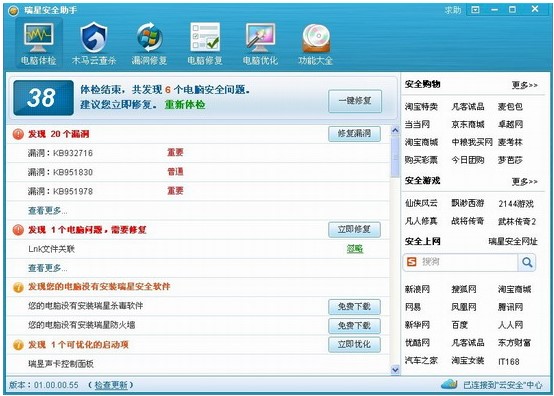
Task: Click the 忽略 ignore link for Lnk文件关联
Action: tap(355, 249)
